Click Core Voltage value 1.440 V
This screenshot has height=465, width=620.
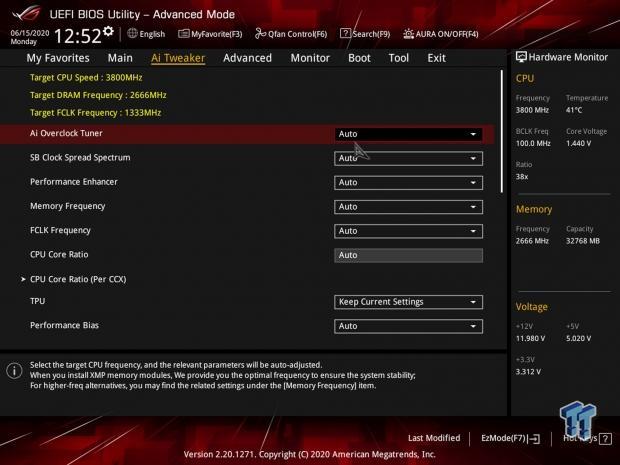pyautogui.click(x=578, y=144)
